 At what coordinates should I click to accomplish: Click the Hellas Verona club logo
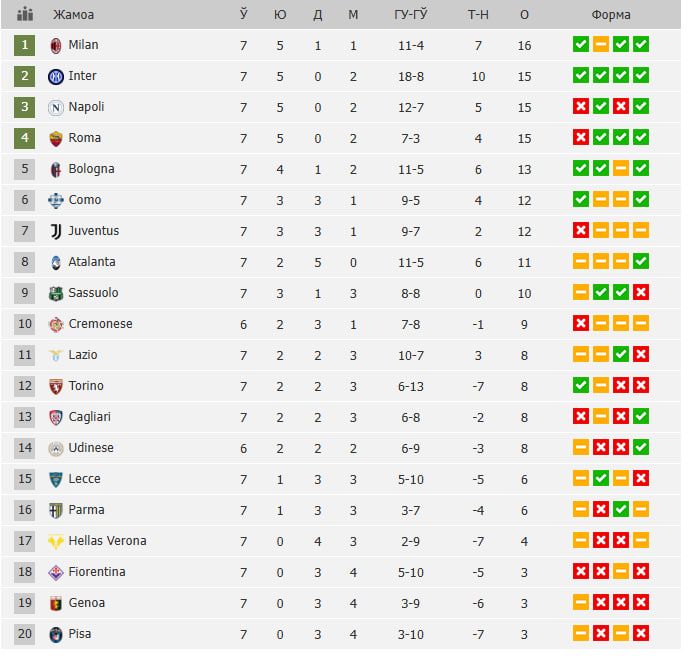[56, 542]
